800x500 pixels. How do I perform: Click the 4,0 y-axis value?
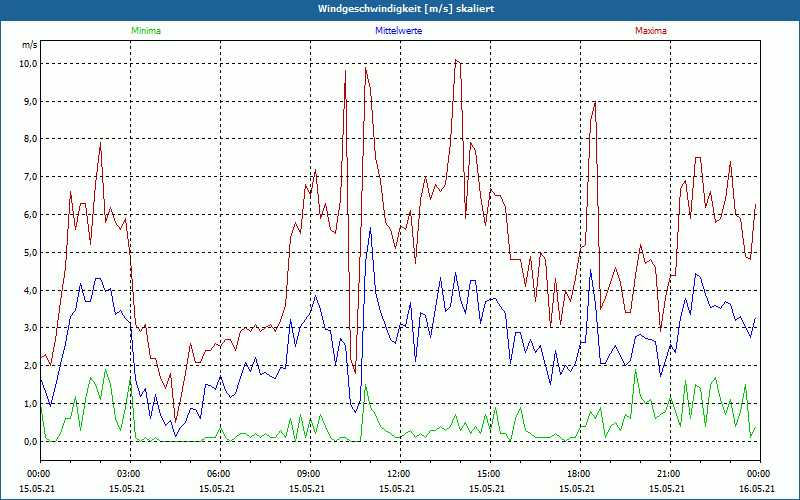tap(30, 290)
